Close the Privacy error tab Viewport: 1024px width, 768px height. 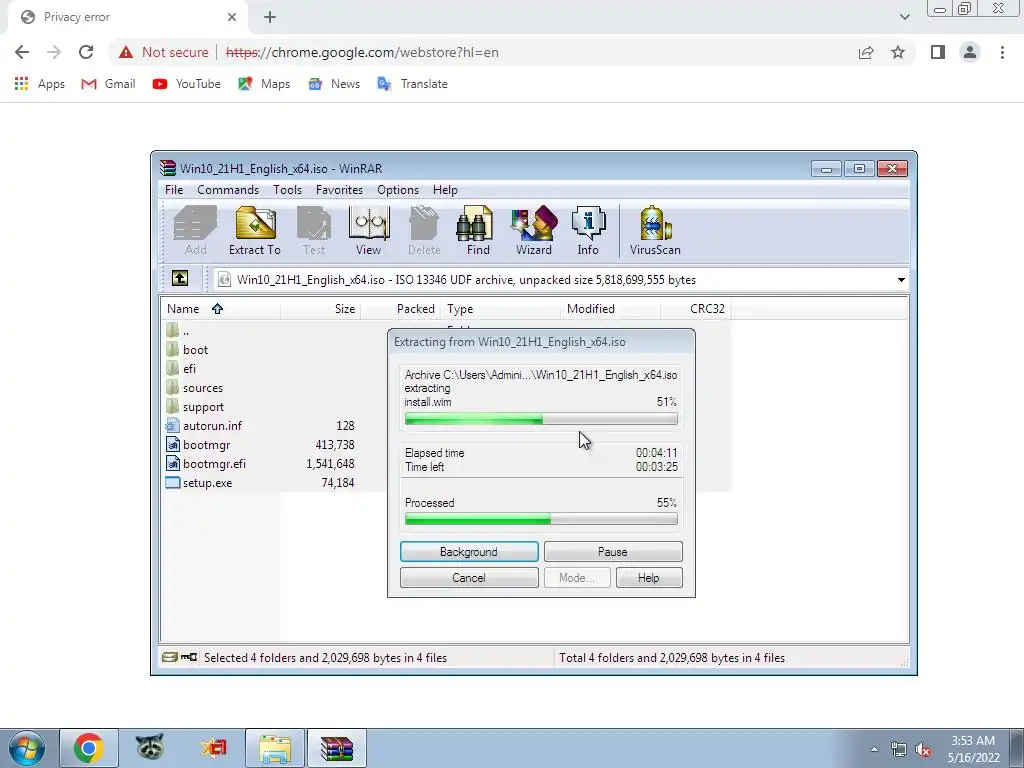[x=232, y=17]
